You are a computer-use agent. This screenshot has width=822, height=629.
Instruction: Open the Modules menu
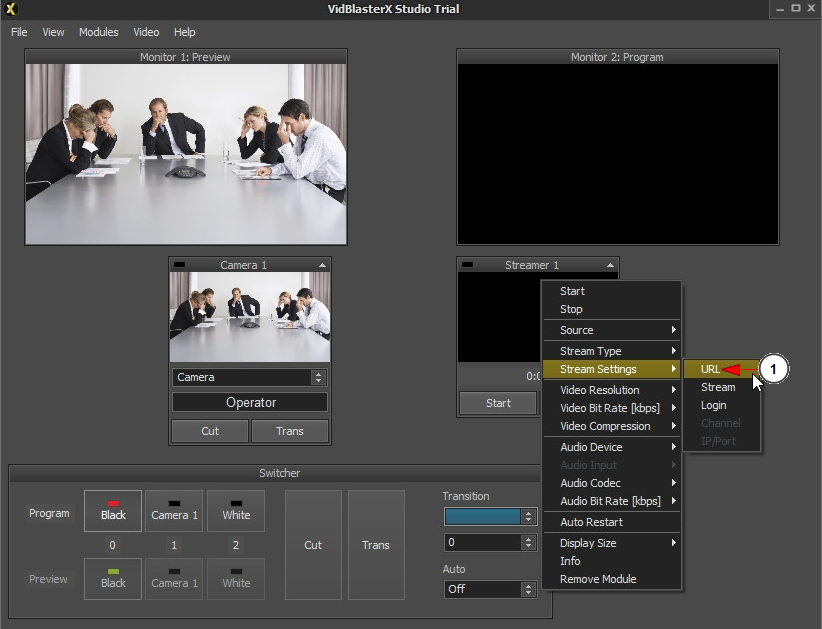tap(99, 32)
